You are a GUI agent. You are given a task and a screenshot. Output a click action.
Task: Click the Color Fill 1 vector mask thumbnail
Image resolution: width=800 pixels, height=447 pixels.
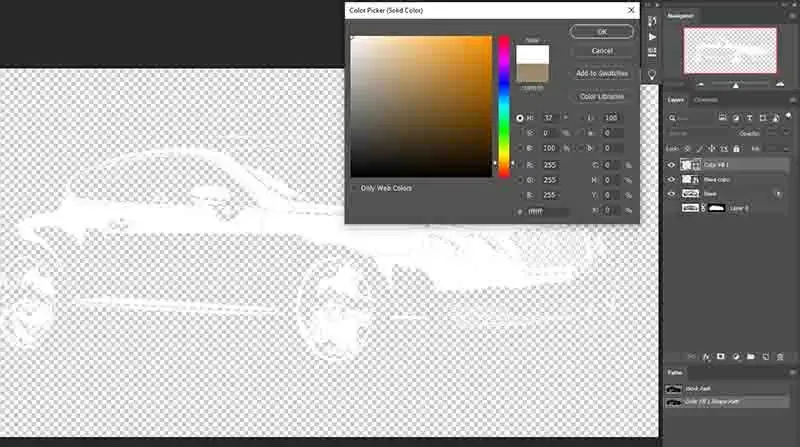click(696, 165)
